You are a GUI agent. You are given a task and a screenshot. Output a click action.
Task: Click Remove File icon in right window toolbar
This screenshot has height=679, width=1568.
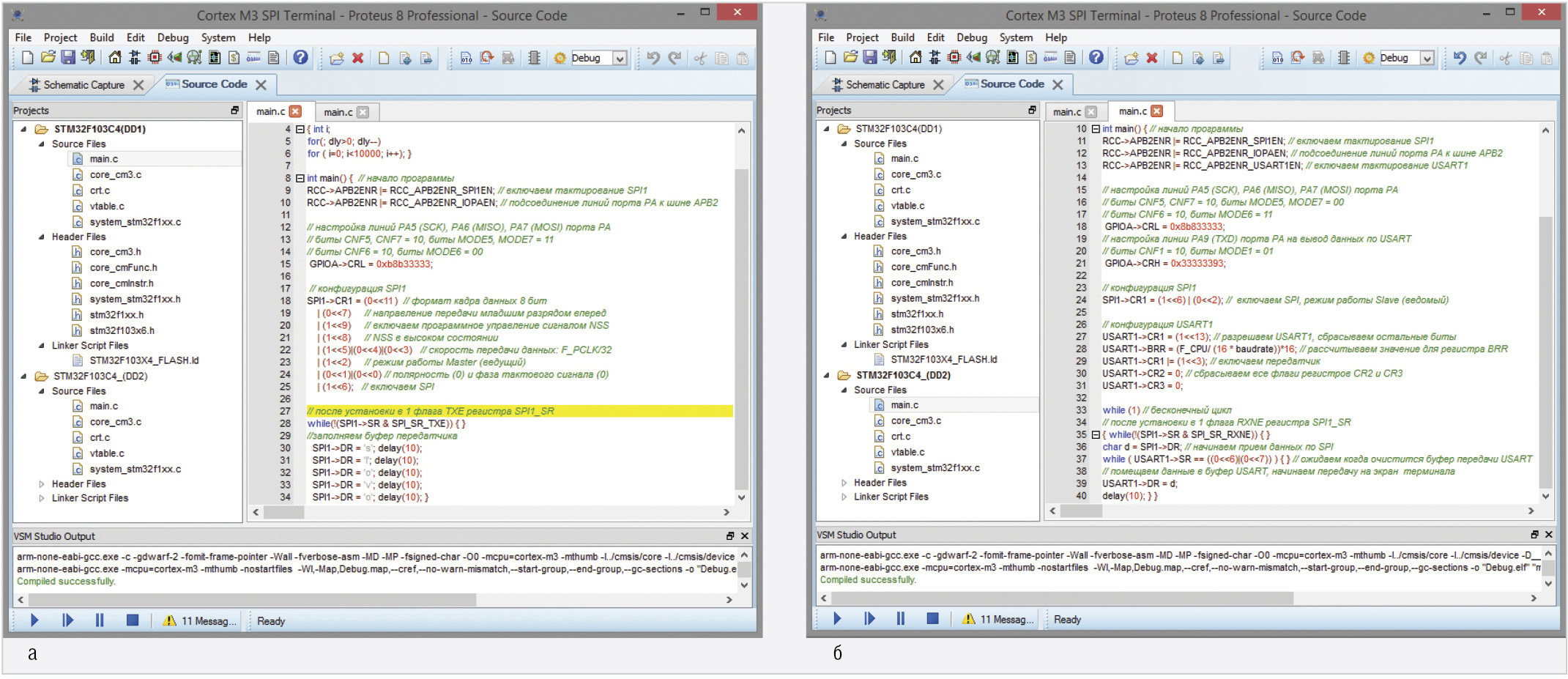[1219, 58]
